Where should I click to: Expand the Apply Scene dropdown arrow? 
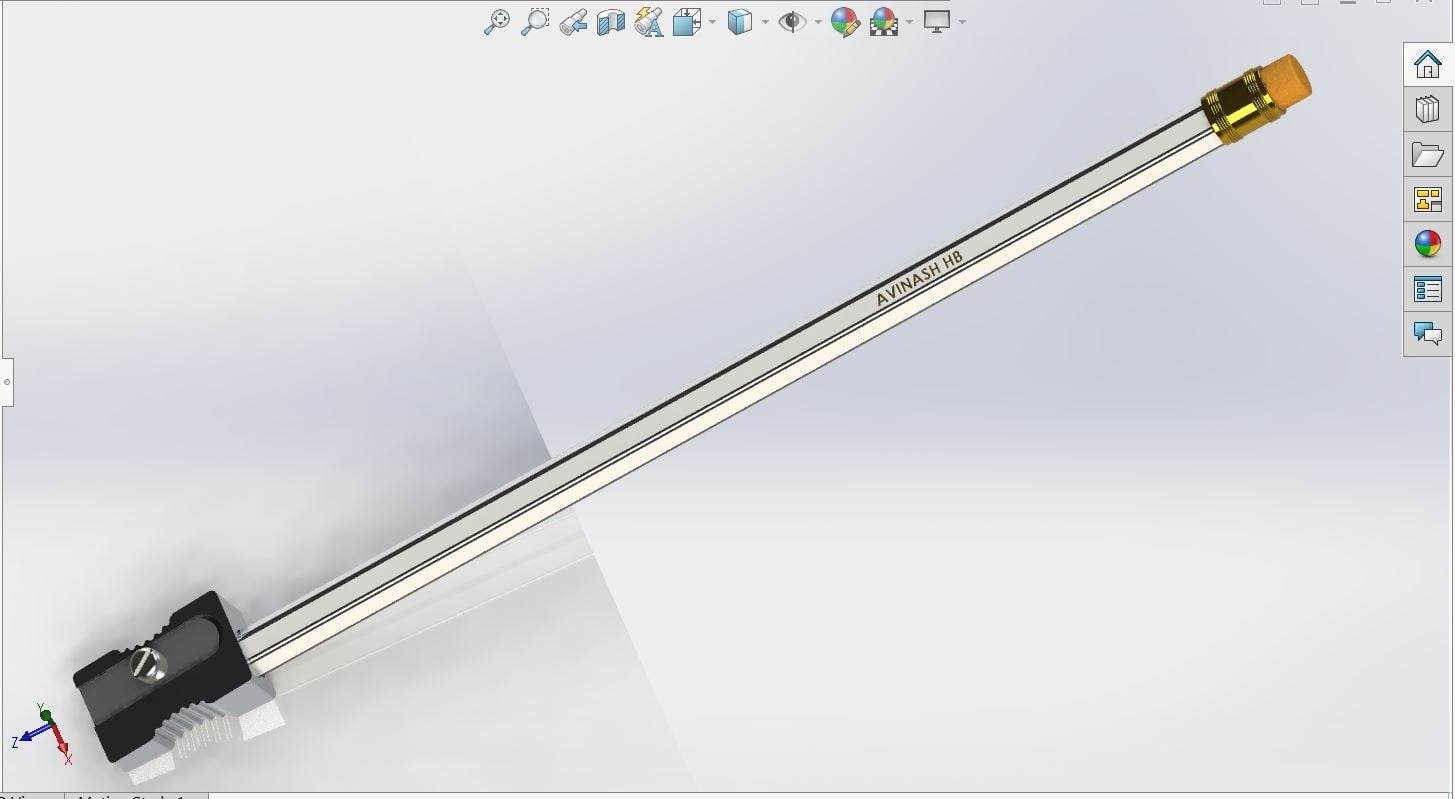coord(909,21)
